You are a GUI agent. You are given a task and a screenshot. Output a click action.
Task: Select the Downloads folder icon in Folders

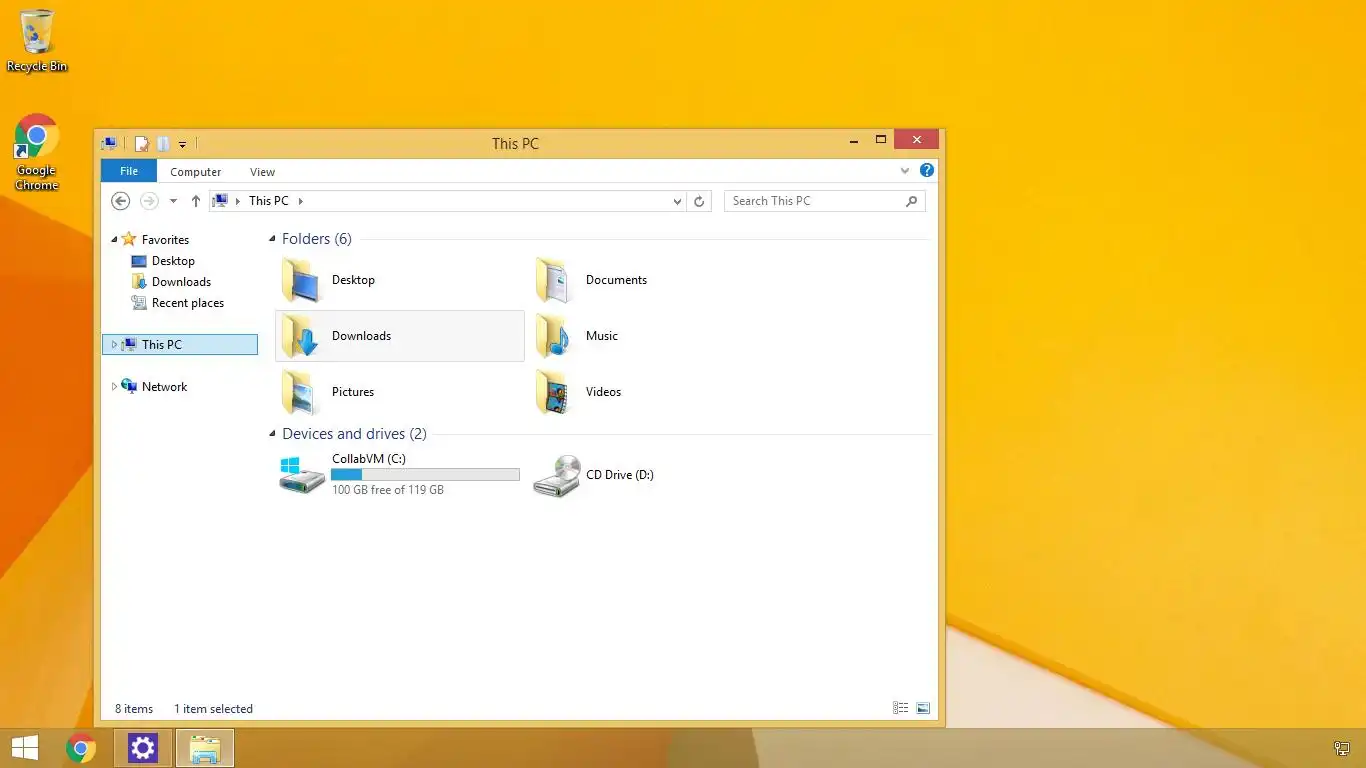300,336
